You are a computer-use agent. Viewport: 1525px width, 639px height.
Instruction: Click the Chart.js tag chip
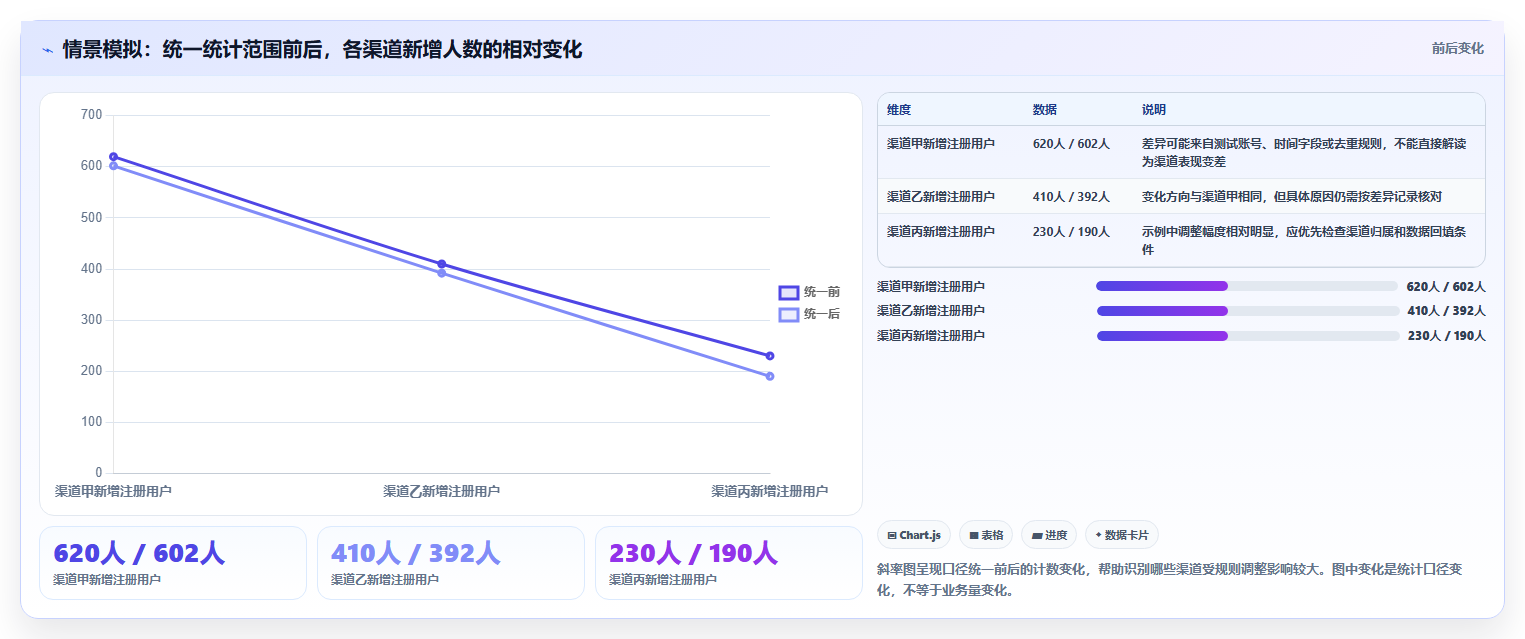tap(914, 535)
